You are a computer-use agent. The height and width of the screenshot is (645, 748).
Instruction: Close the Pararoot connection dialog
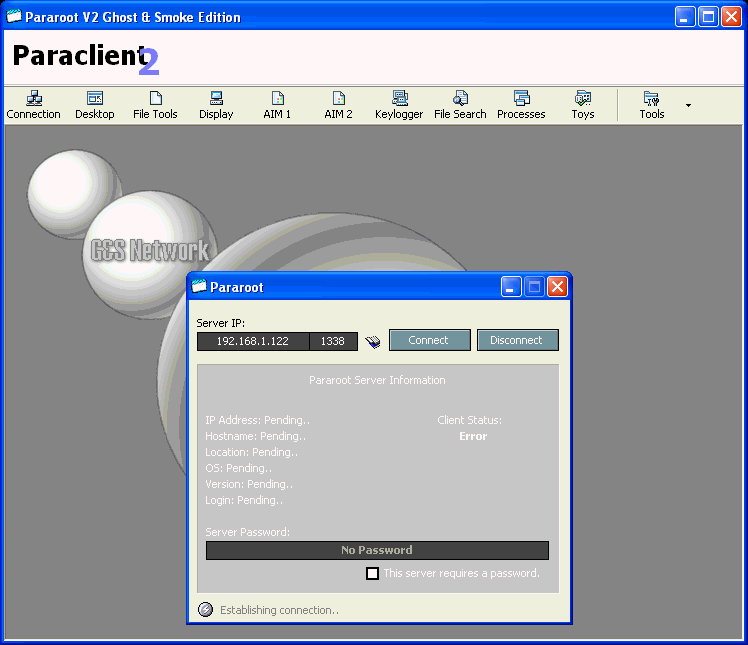tap(557, 287)
